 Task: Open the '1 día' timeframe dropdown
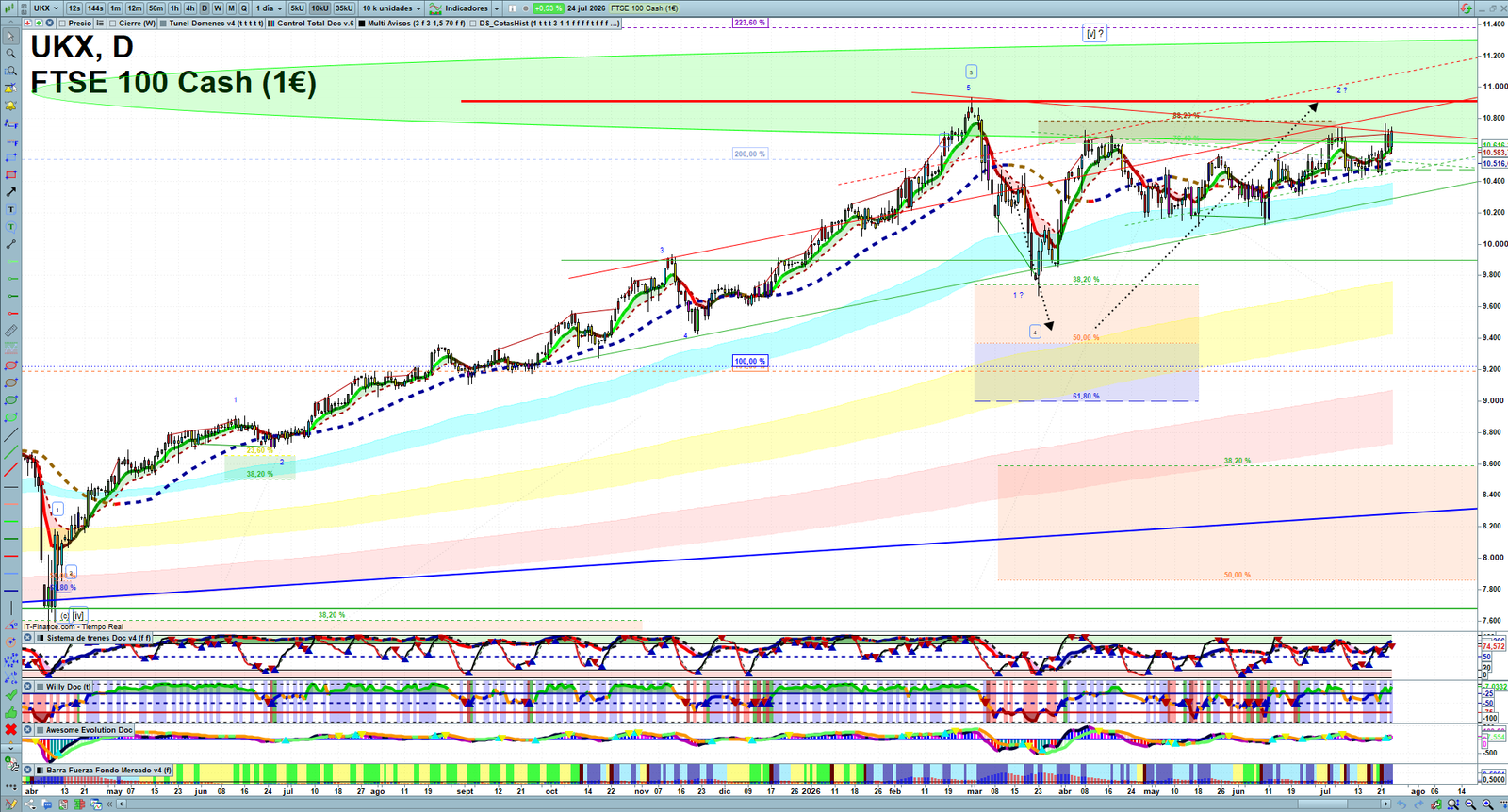pos(269,8)
